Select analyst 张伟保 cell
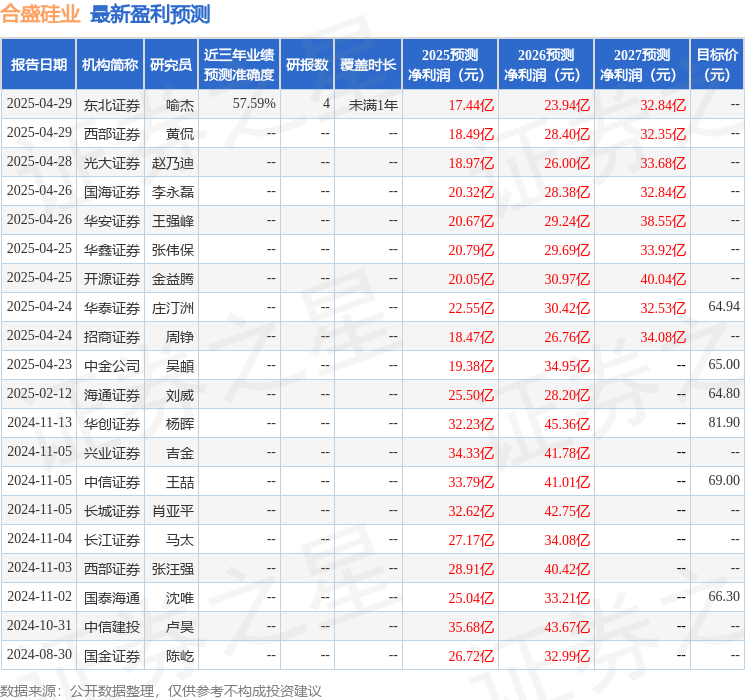The width and height of the screenshot is (745, 700). click(x=173, y=250)
